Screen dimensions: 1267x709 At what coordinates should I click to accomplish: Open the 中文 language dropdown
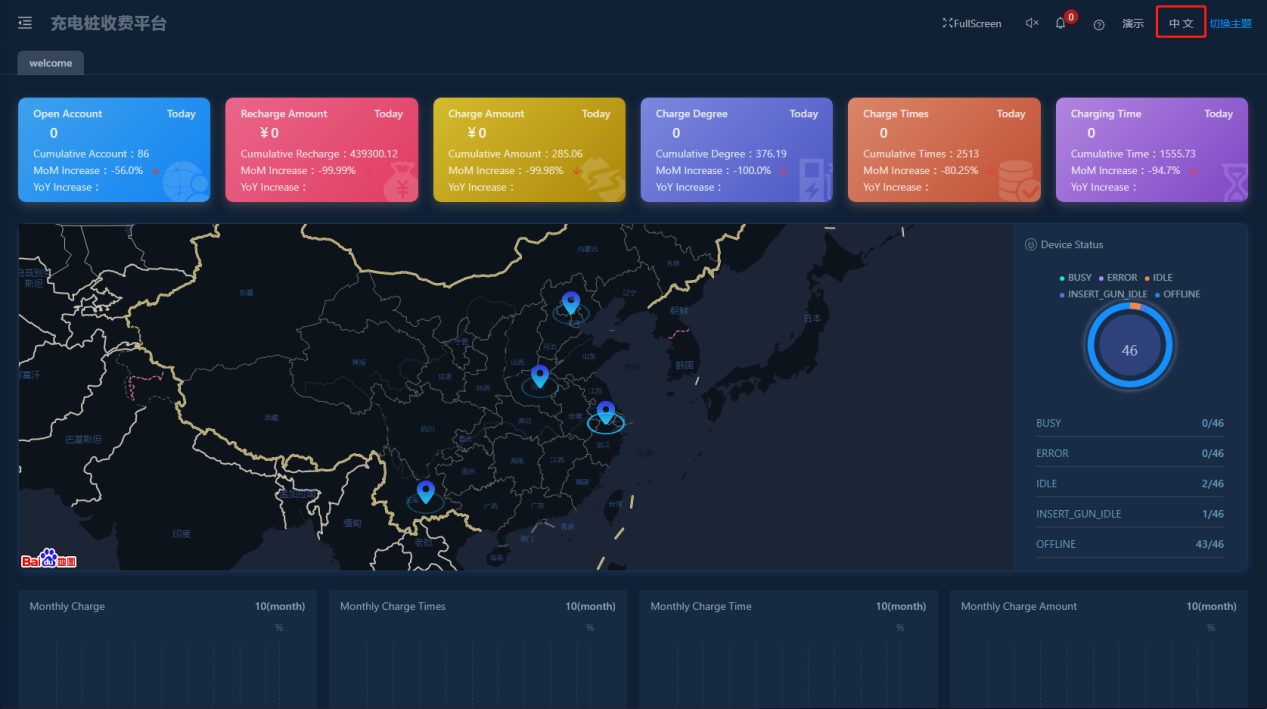[1181, 23]
